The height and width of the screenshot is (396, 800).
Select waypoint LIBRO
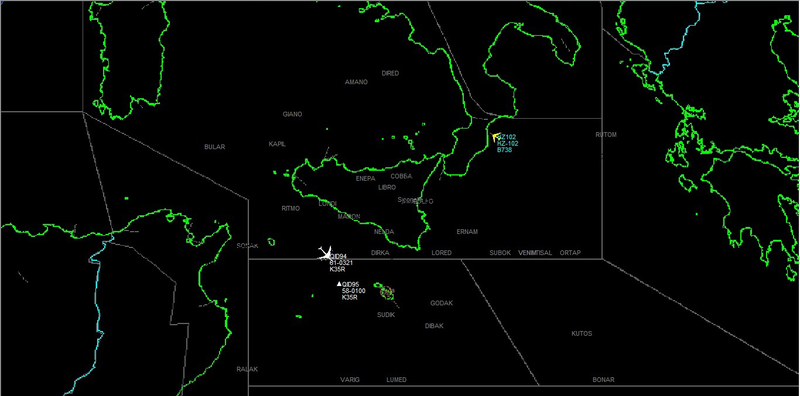(387, 188)
